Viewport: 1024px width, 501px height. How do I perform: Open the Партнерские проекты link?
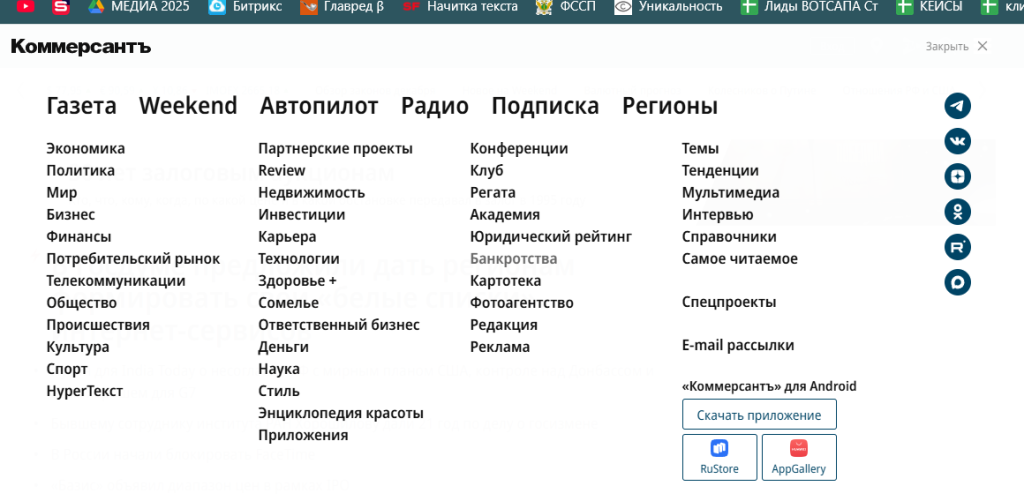pyautogui.click(x=336, y=148)
